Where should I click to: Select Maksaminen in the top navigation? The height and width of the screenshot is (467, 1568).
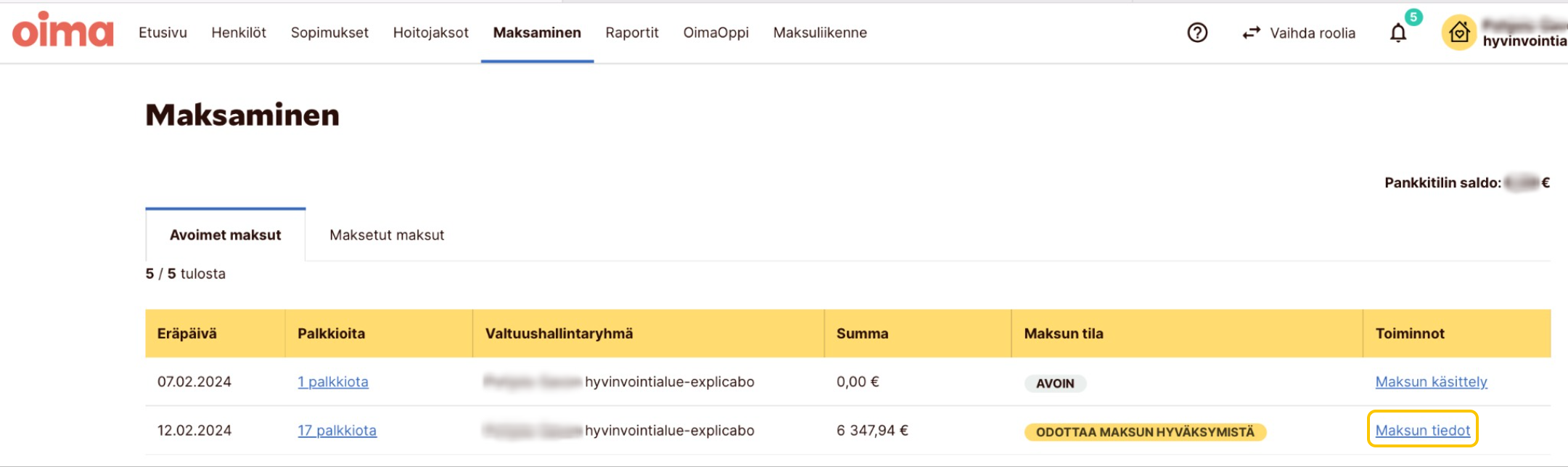pyautogui.click(x=537, y=33)
